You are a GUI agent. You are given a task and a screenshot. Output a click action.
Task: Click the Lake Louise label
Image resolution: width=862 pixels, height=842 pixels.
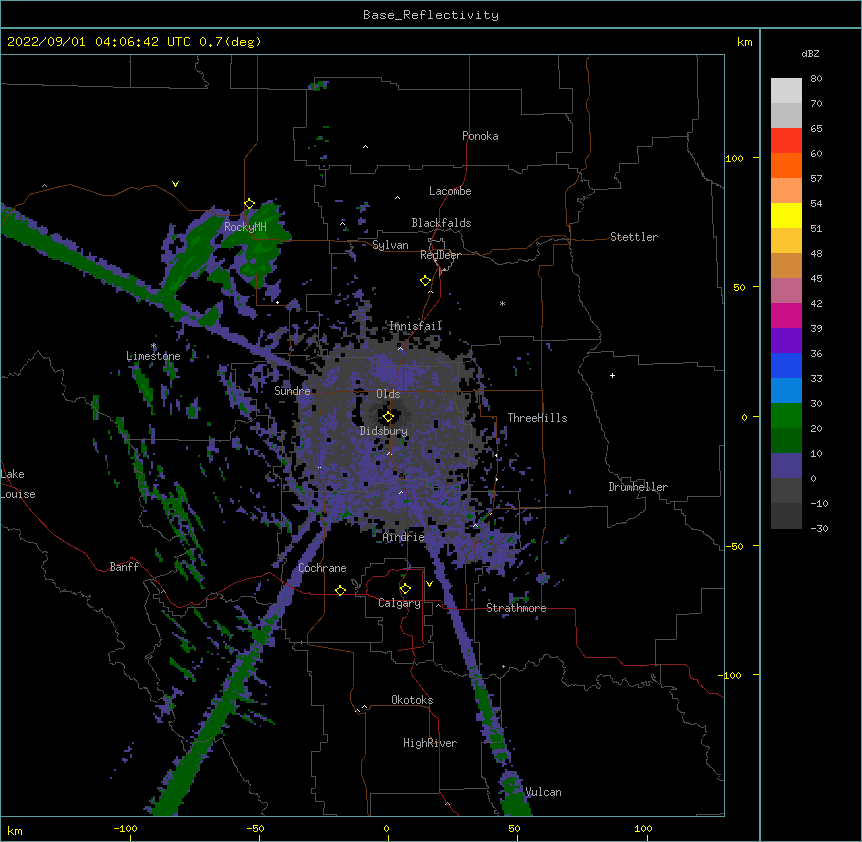pyautogui.click(x=18, y=484)
